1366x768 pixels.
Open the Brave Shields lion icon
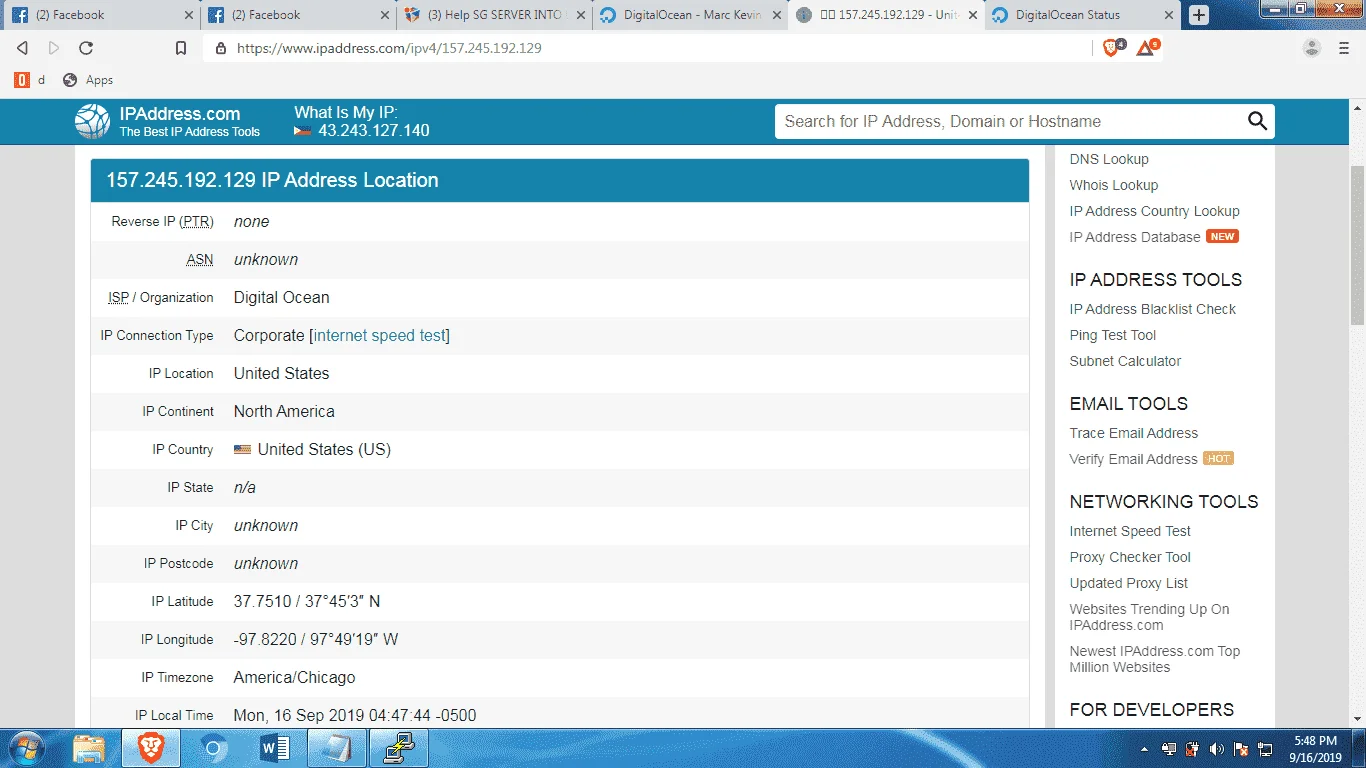click(x=1112, y=48)
